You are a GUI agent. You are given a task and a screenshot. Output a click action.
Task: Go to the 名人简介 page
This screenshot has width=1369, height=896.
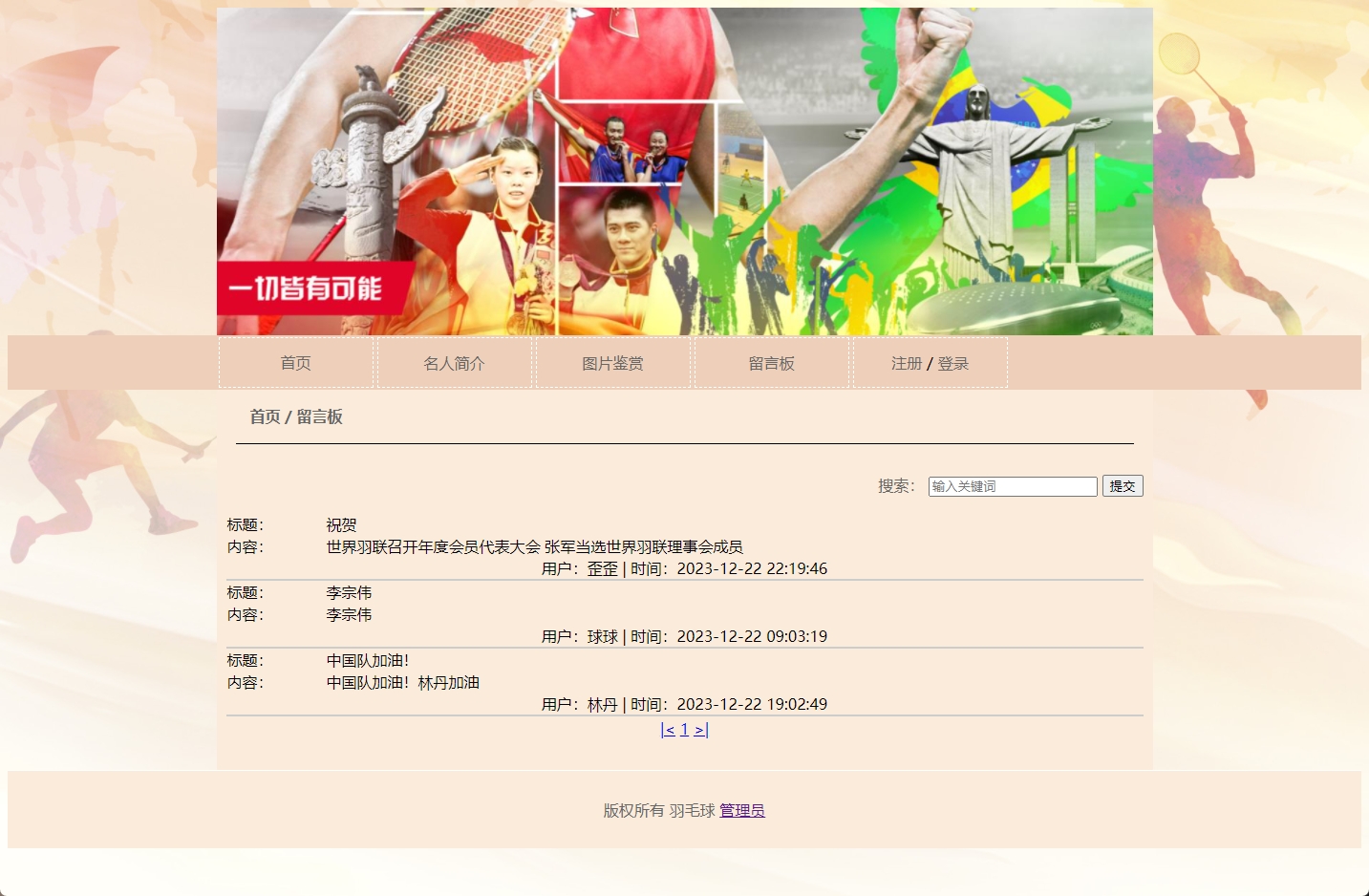pyautogui.click(x=454, y=363)
